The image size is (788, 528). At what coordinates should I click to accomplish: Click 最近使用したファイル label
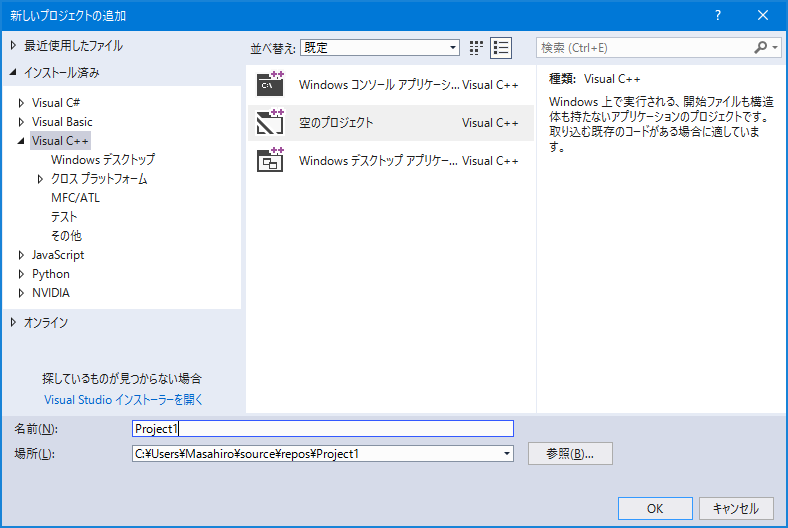73,46
